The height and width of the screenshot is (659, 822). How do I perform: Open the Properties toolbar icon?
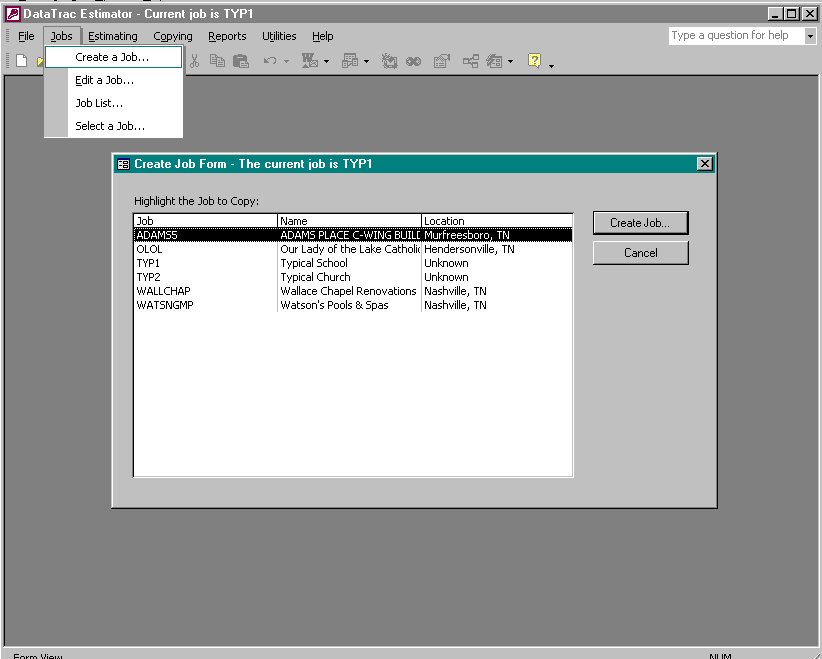coord(442,61)
